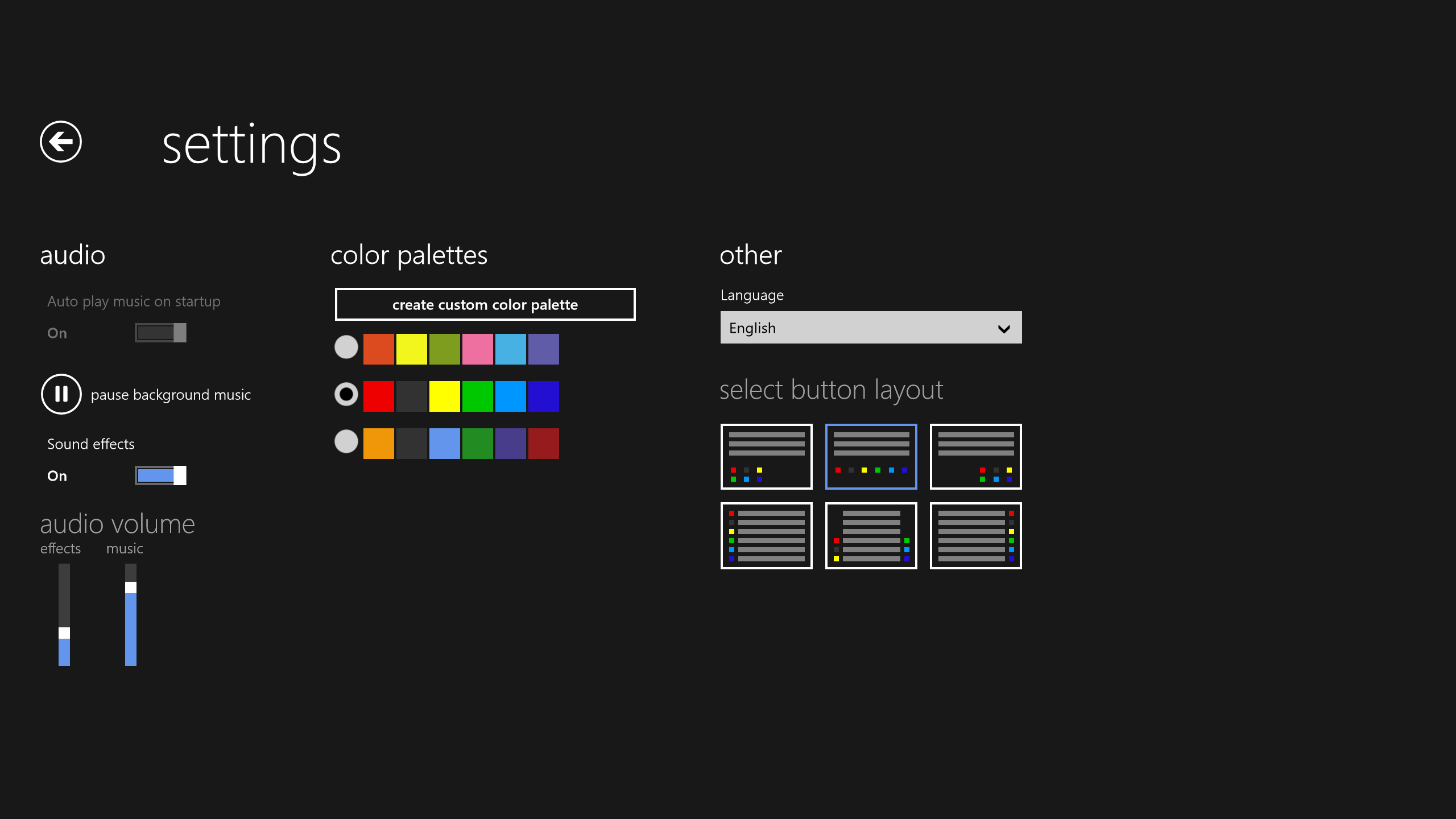Screen dimensions: 1456x819
Task: Click the pink swatch in first palette
Action: (477, 349)
